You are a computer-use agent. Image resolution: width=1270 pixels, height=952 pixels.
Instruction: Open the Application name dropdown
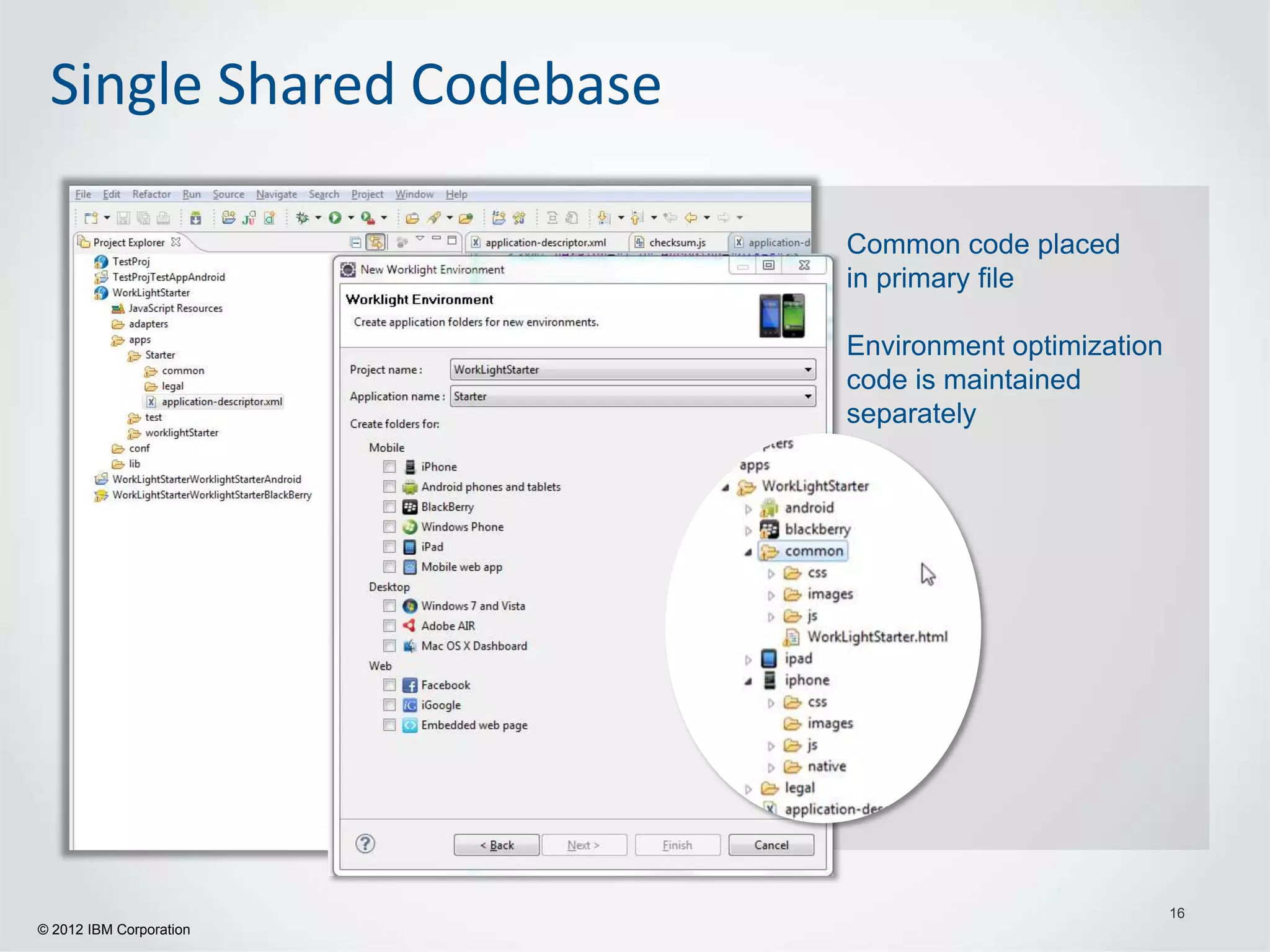633,396
